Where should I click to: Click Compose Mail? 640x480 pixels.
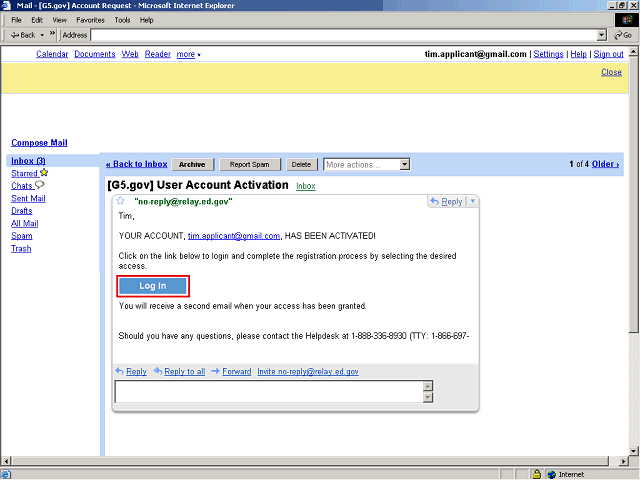click(x=39, y=143)
